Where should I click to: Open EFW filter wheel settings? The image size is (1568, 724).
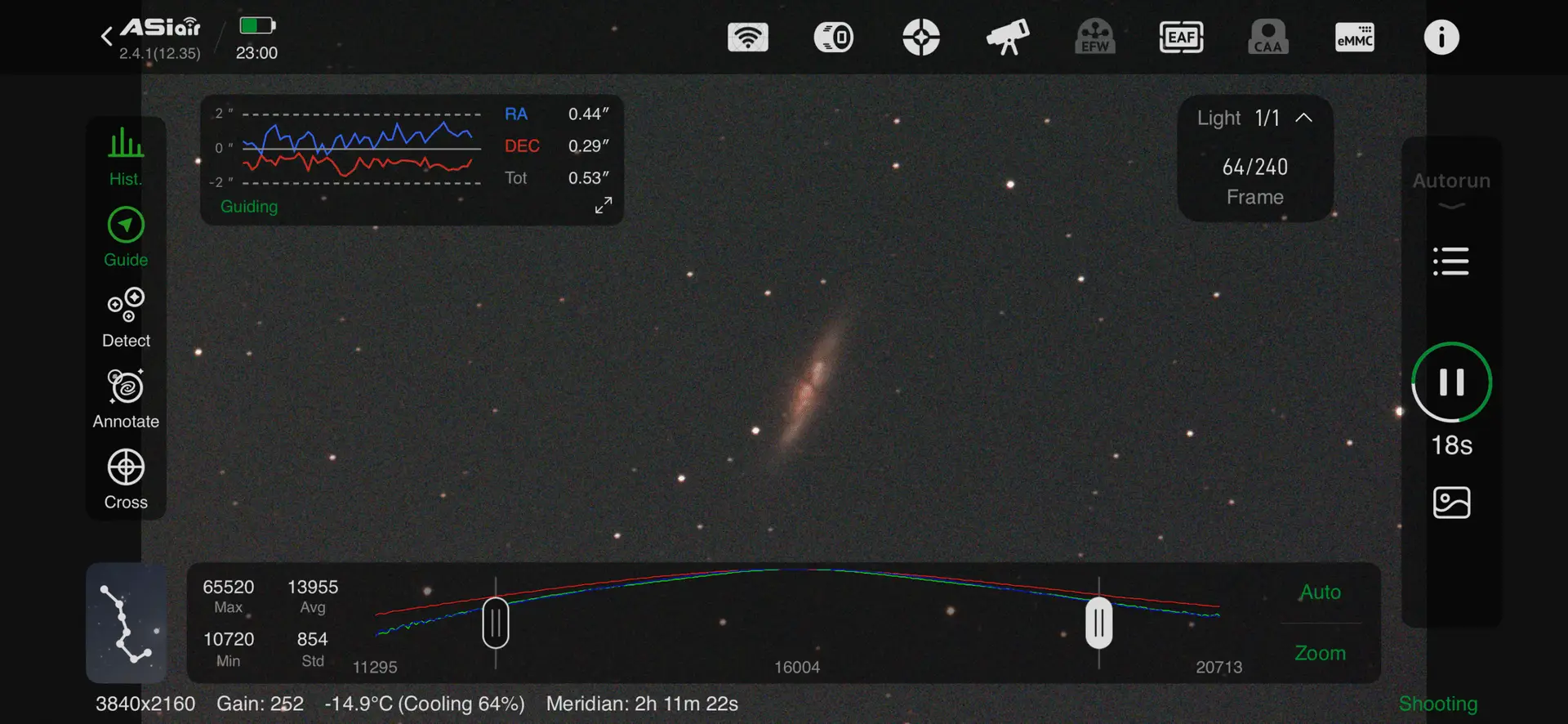pos(1095,37)
